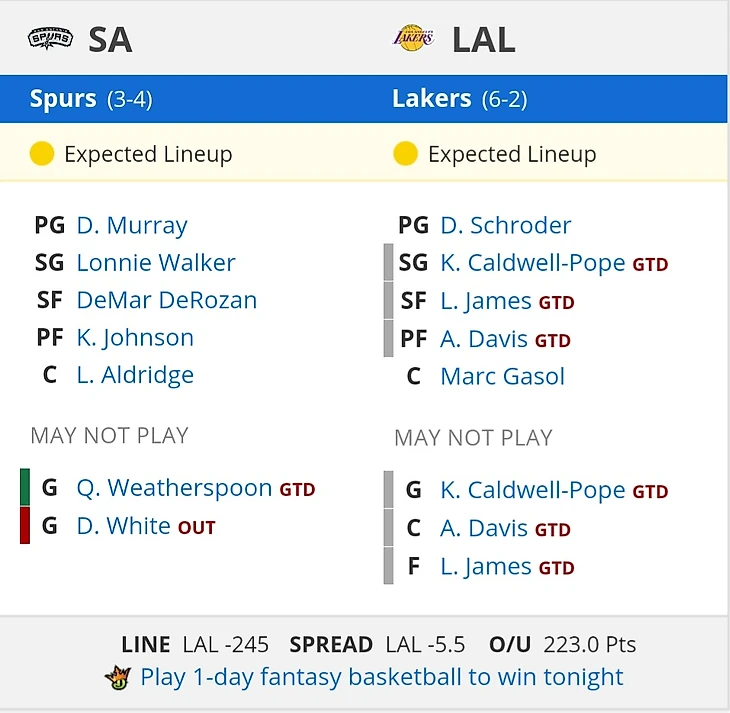Click the fantasy basketball crown icon
730x713 pixels.
pos(118,678)
